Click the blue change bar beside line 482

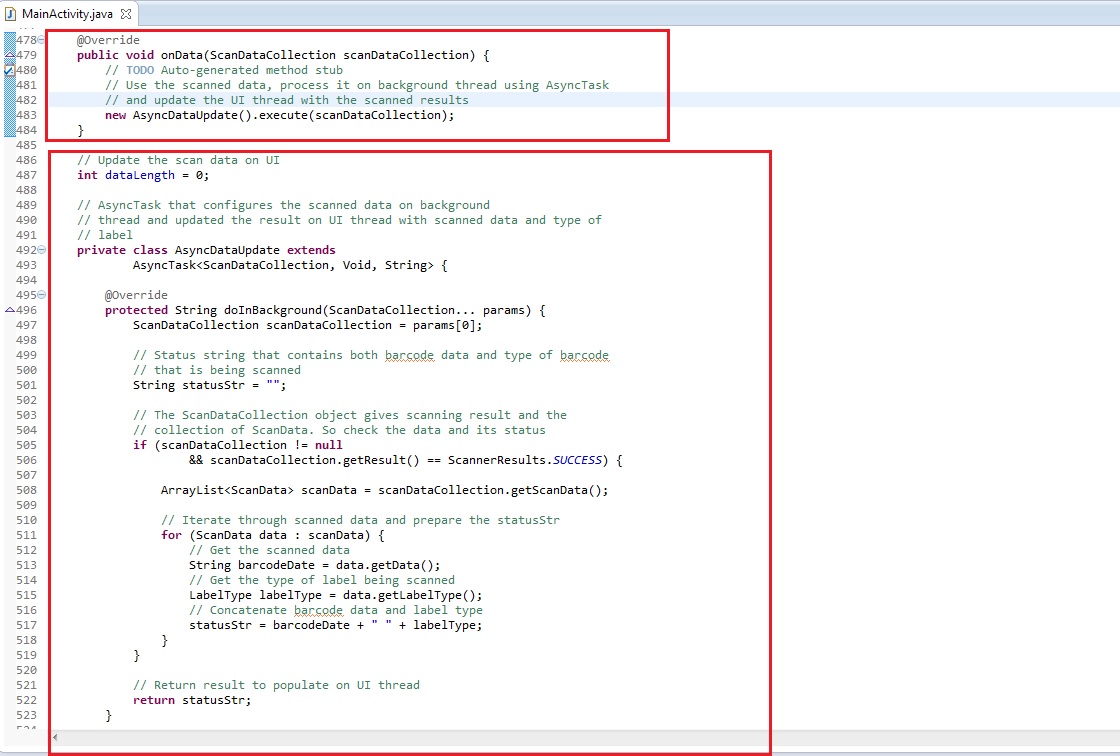click(x=9, y=100)
